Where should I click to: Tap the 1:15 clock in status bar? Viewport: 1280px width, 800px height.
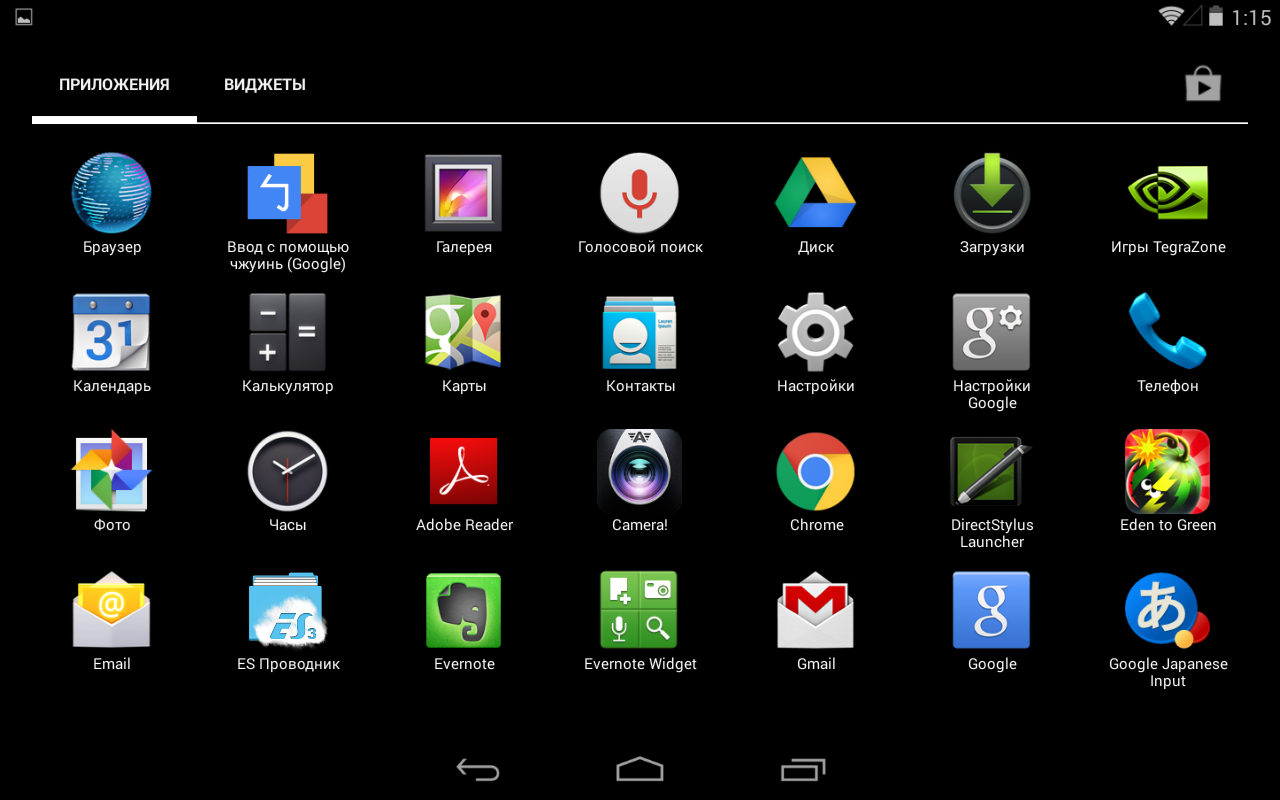(1251, 17)
